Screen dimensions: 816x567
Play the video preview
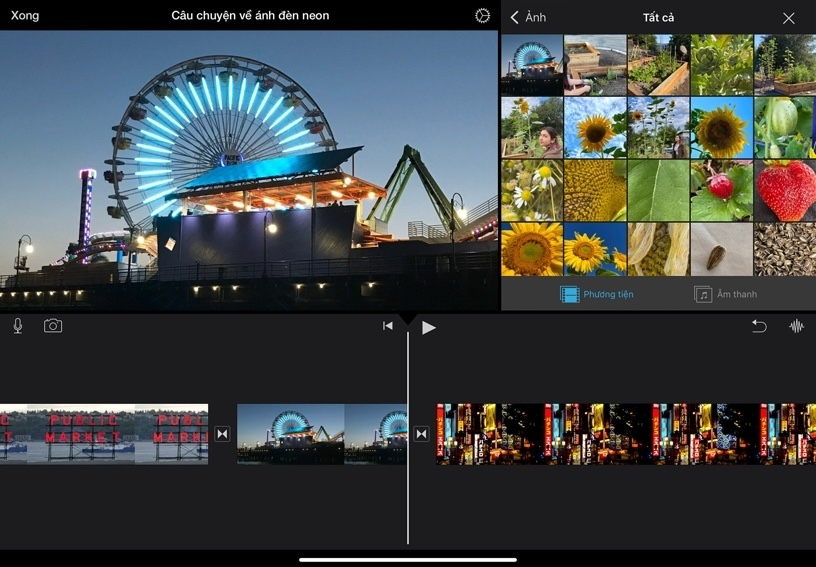coord(428,327)
